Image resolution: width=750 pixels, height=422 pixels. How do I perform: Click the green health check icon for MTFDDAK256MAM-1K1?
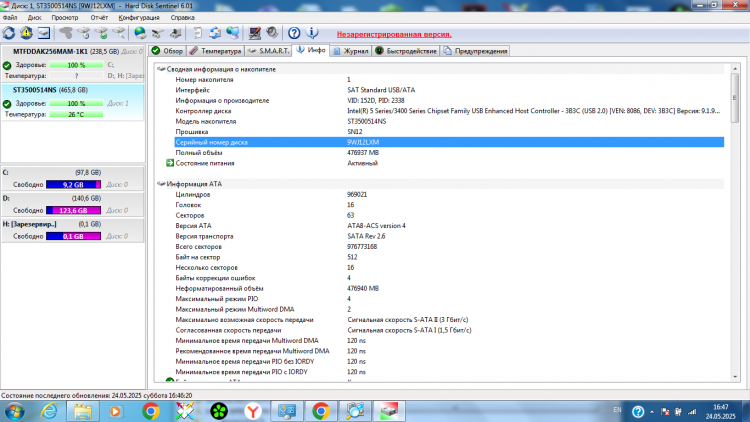(x=7, y=65)
